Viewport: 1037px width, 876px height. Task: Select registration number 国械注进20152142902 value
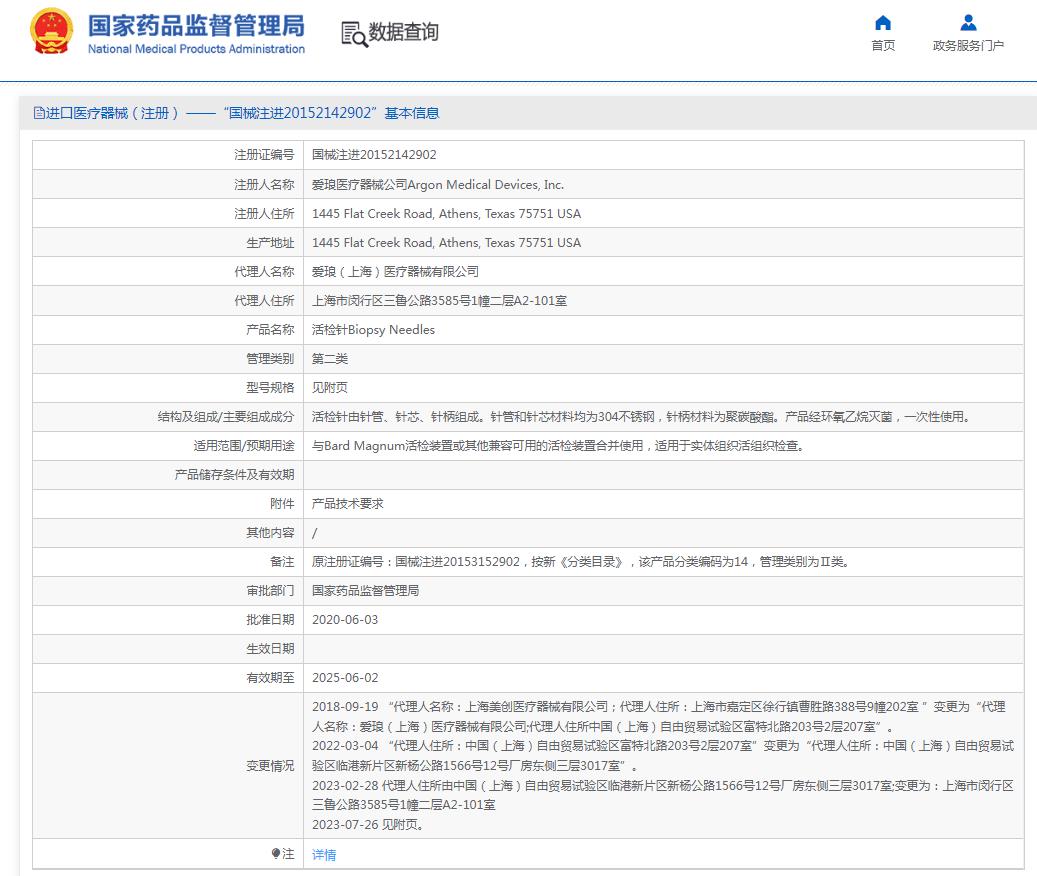point(374,155)
